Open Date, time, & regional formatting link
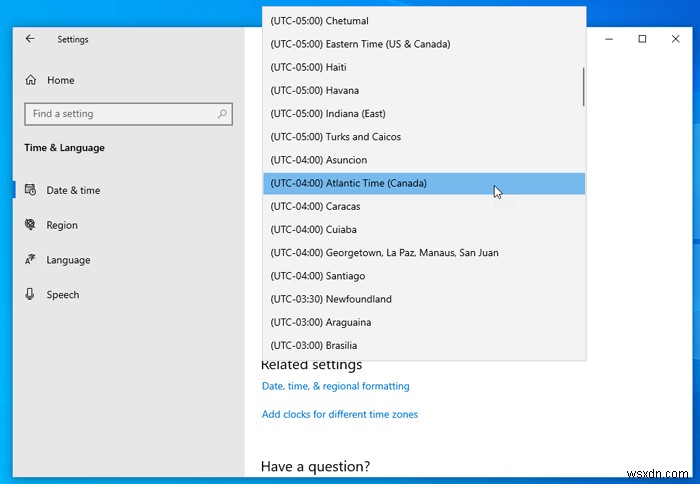The height and width of the screenshot is (484, 700). click(x=335, y=386)
